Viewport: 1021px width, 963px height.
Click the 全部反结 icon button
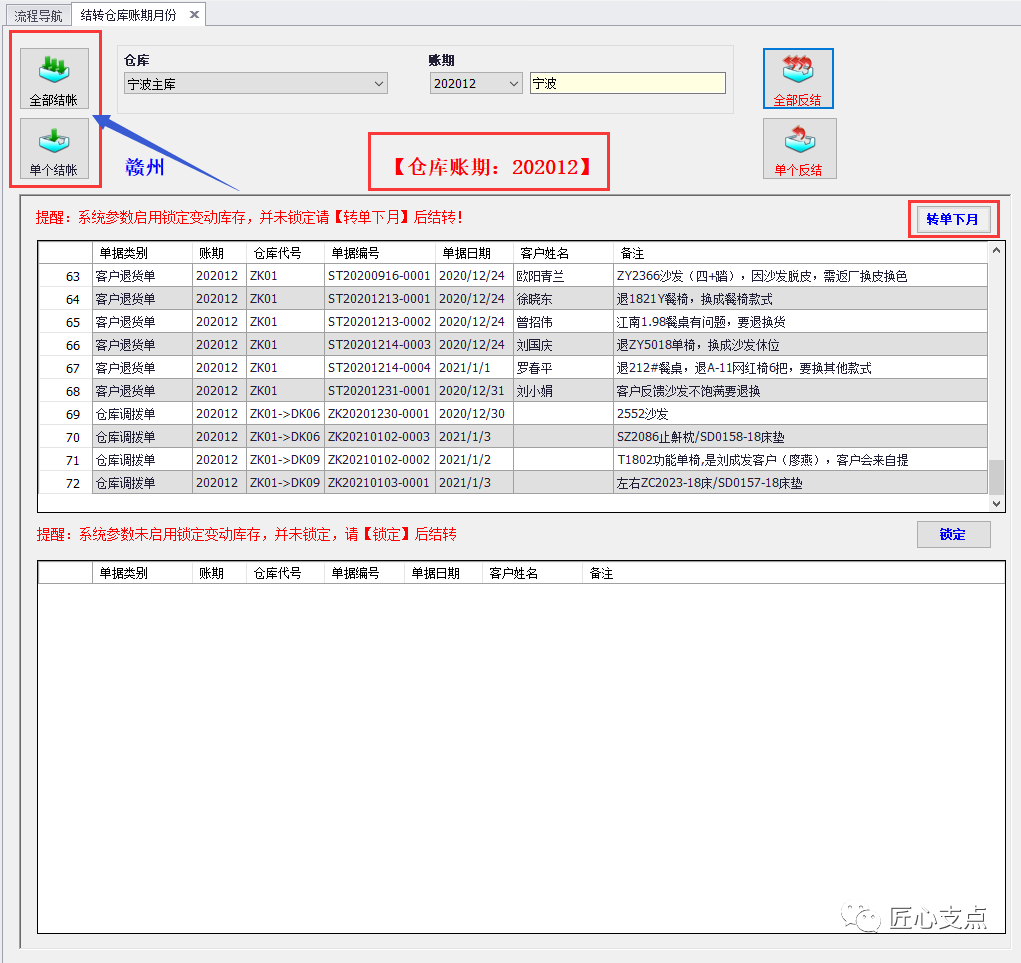coord(797,78)
